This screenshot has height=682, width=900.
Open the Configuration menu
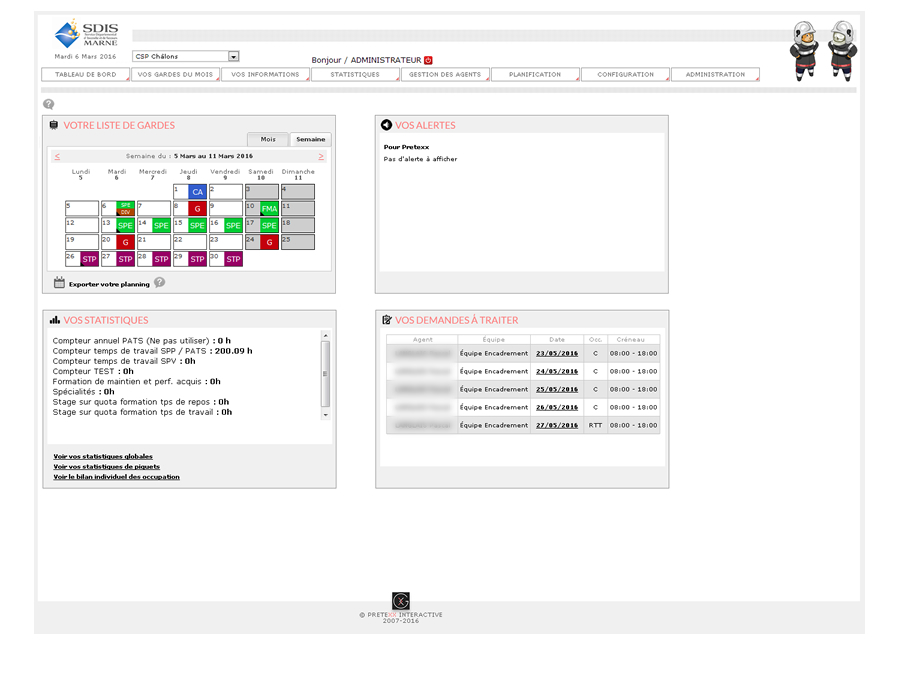pyautogui.click(x=625, y=75)
